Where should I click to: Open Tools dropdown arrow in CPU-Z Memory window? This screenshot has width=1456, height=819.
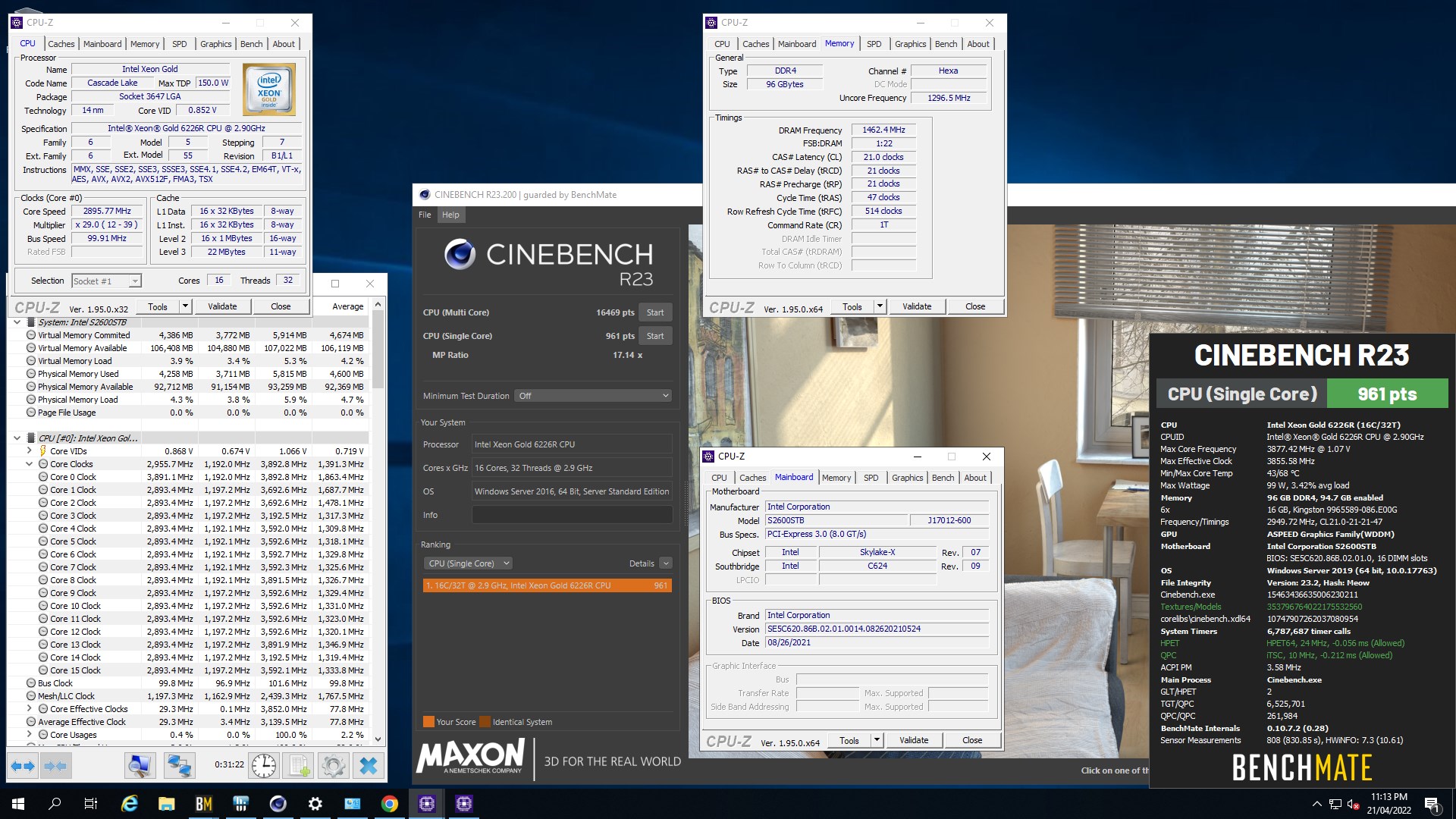[x=880, y=306]
